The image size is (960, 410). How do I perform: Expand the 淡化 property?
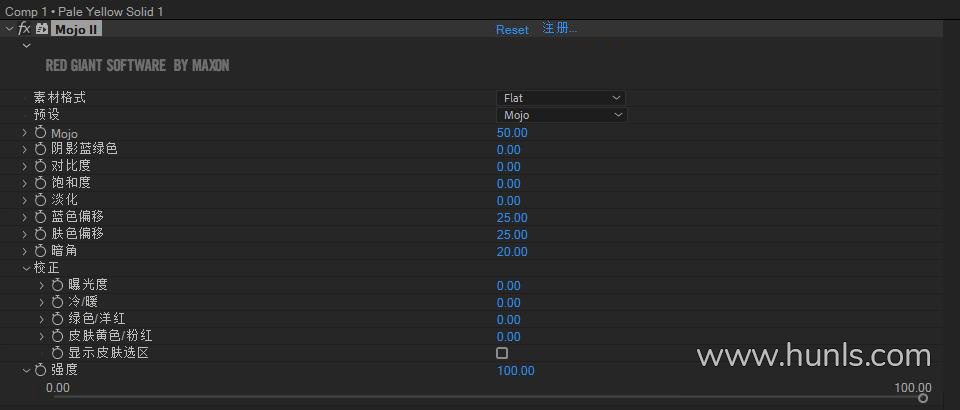[25, 199]
